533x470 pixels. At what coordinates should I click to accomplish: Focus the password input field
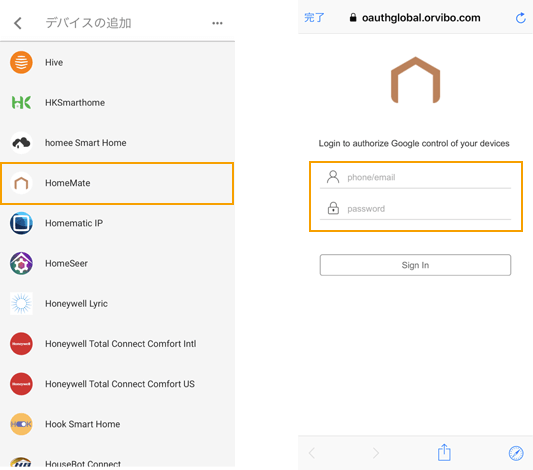coord(415,209)
